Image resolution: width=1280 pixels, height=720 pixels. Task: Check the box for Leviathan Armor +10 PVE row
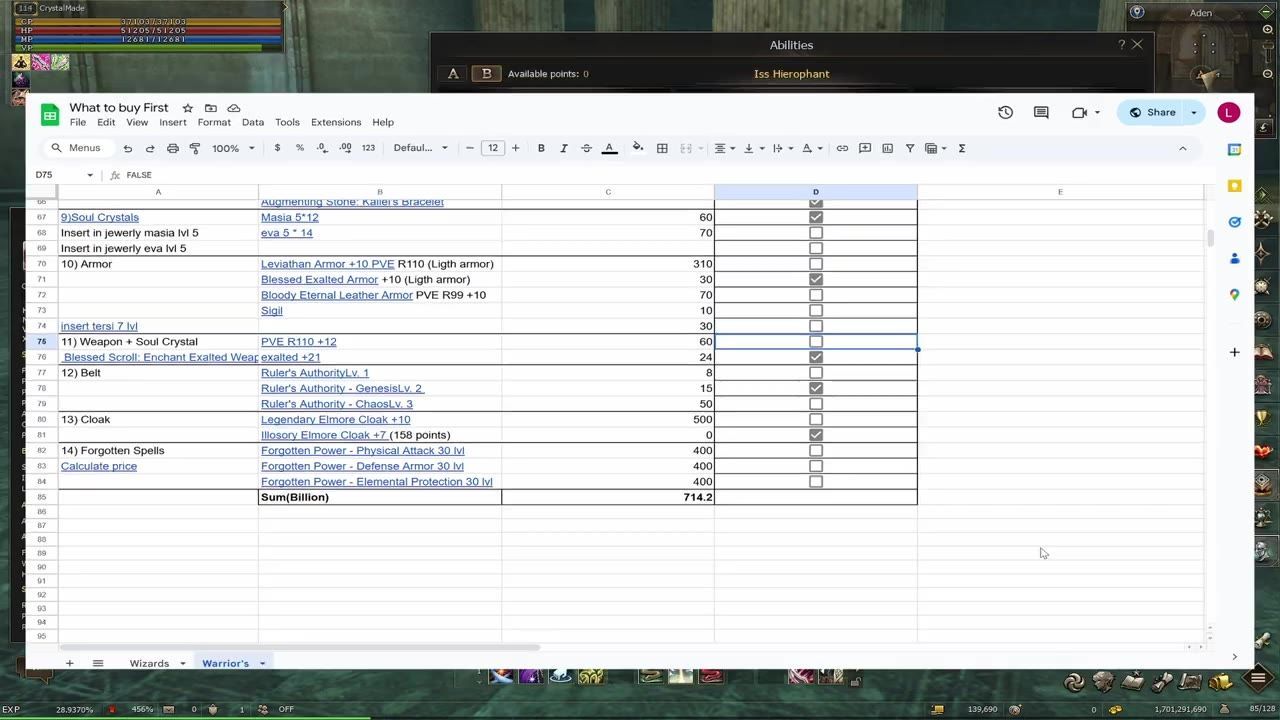[816, 264]
